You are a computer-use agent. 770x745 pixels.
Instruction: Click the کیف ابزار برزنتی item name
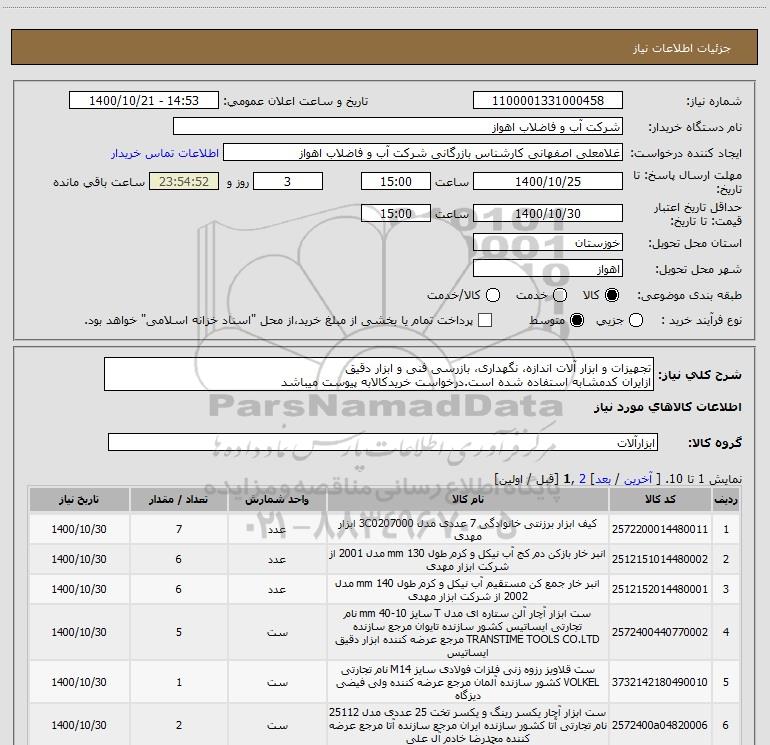coord(468,529)
